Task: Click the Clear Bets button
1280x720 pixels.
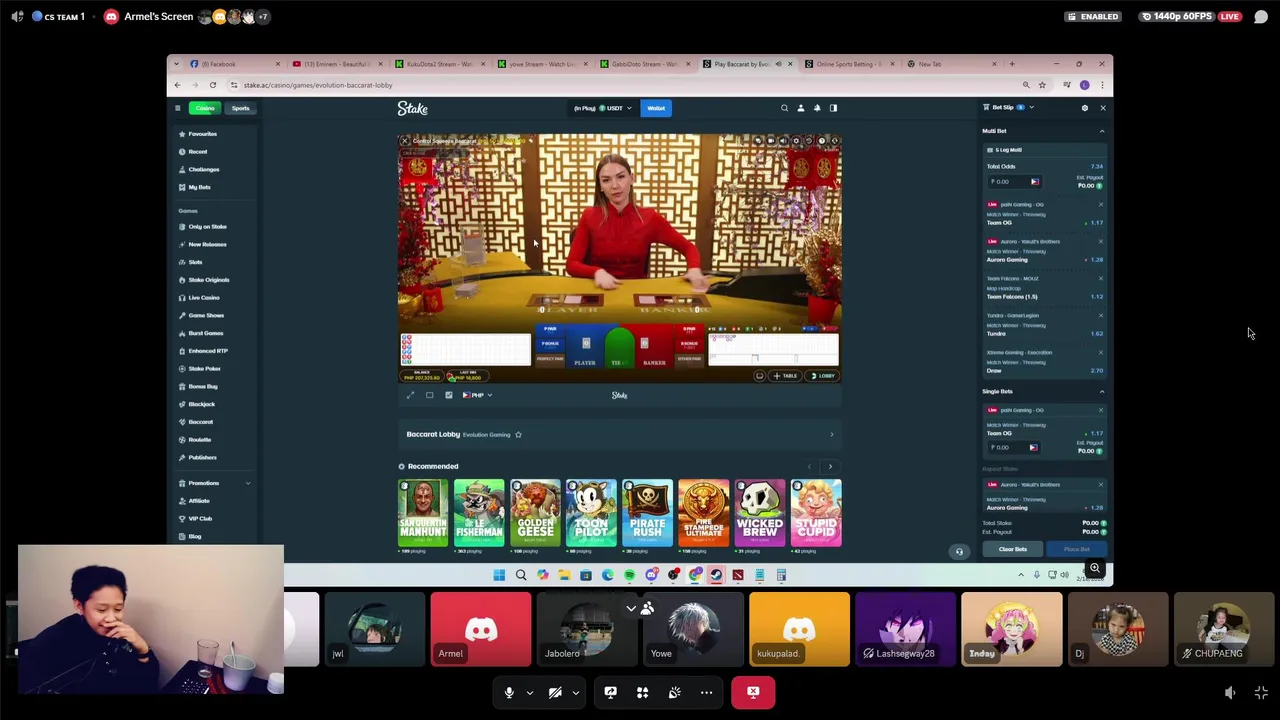Action: click(x=1012, y=549)
